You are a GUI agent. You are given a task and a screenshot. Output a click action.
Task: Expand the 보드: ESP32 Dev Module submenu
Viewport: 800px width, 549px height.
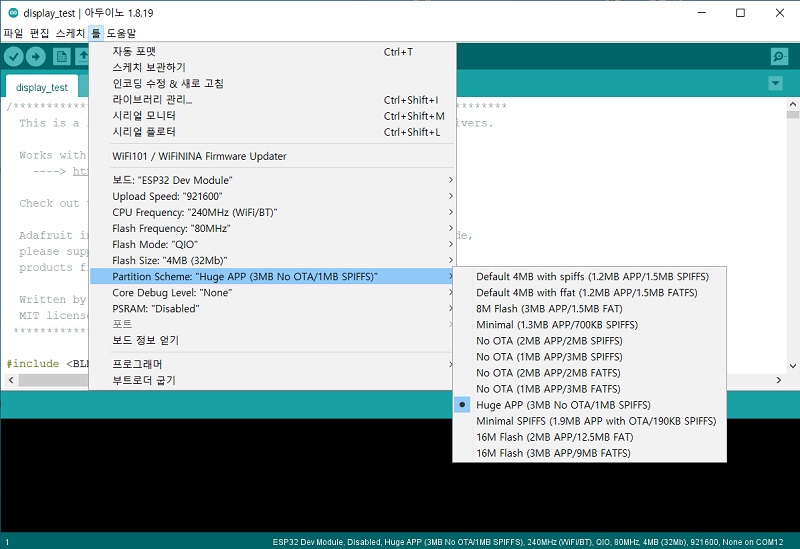coord(272,180)
